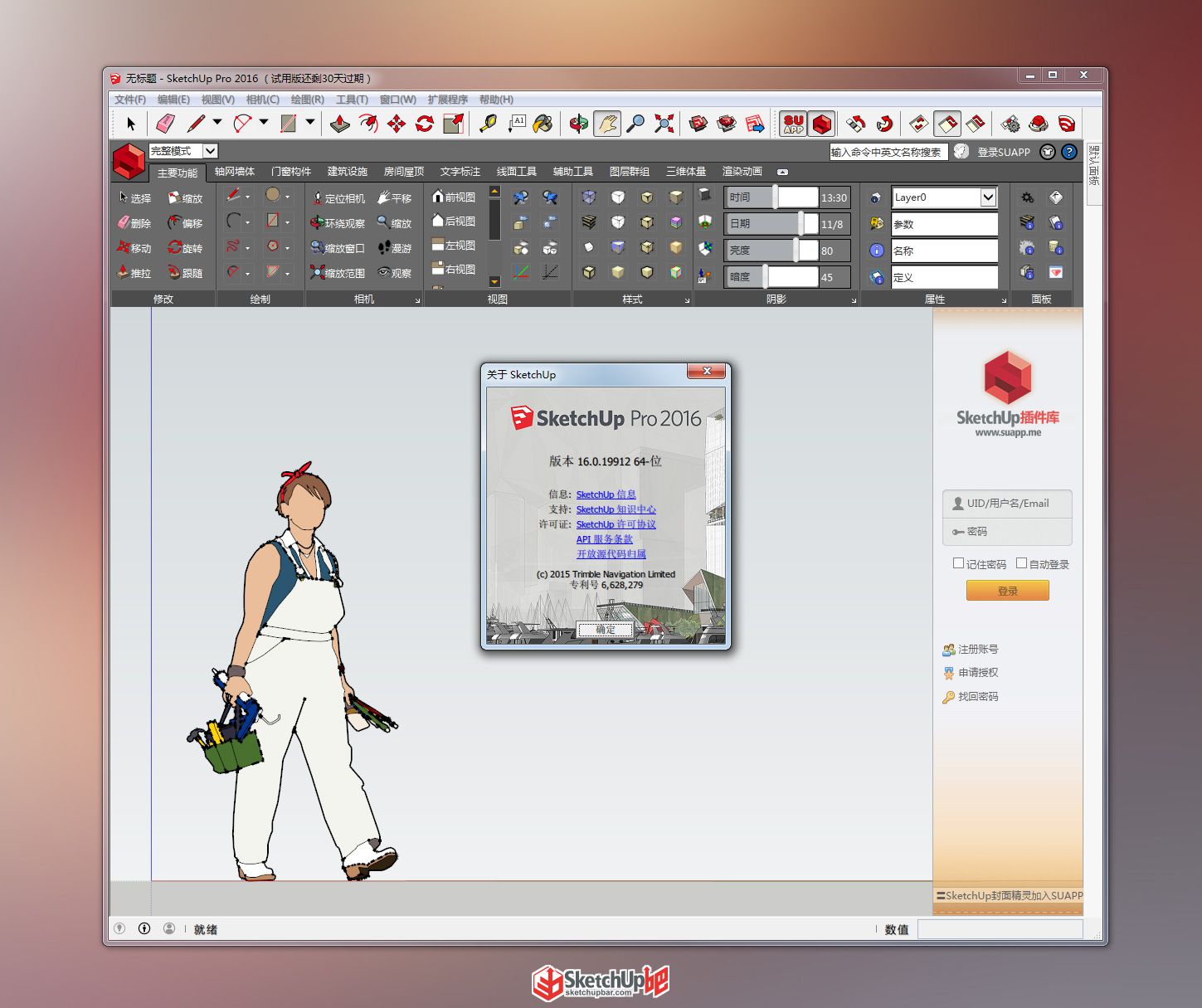The width and height of the screenshot is (1202, 1008).
Task: Open the Layer0 layer dropdown
Action: tap(987, 197)
